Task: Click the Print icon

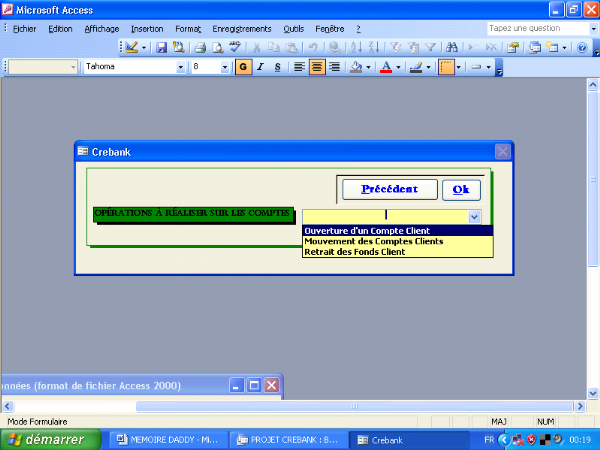Action: pyautogui.click(x=200, y=47)
